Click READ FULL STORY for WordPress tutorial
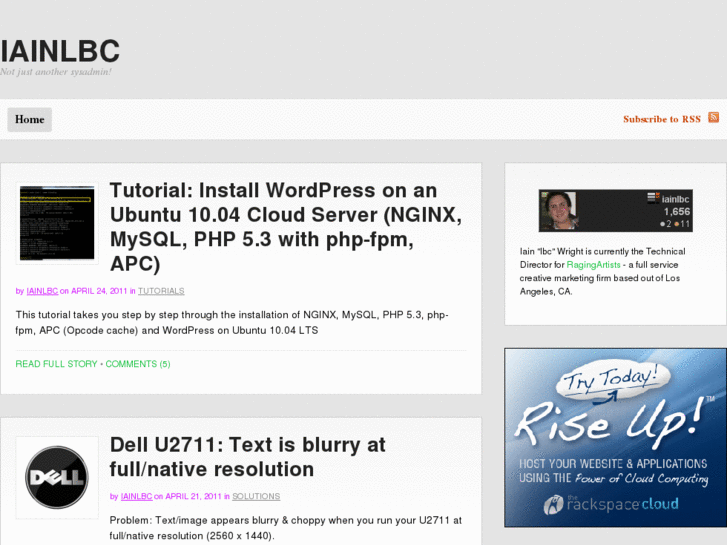The image size is (727, 545). [57, 364]
